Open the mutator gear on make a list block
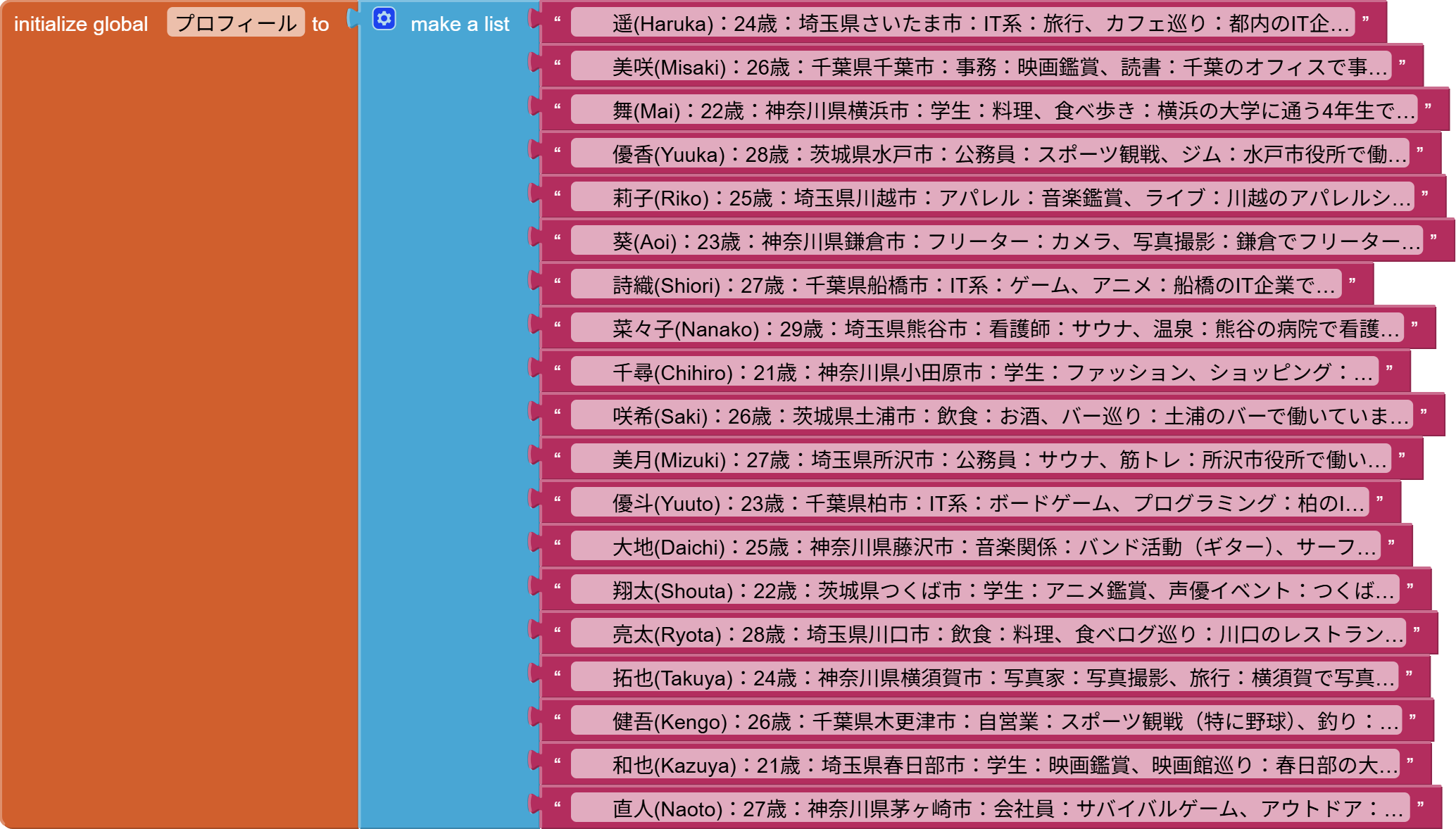Image resolution: width=1456 pixels, height=829 pixels. (x=382, y=21)
